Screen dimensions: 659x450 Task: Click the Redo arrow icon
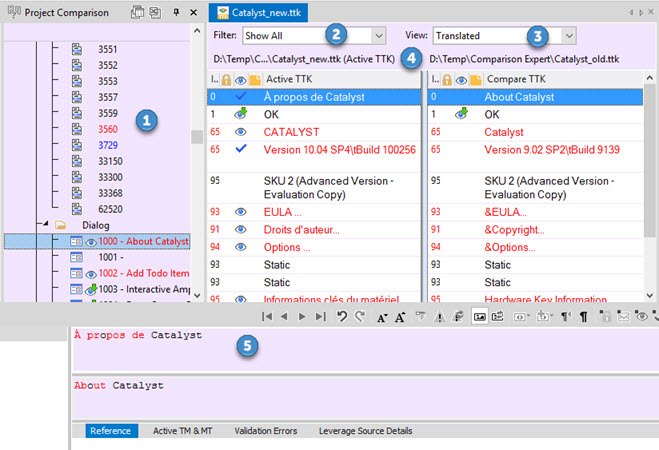click(360, 316)
